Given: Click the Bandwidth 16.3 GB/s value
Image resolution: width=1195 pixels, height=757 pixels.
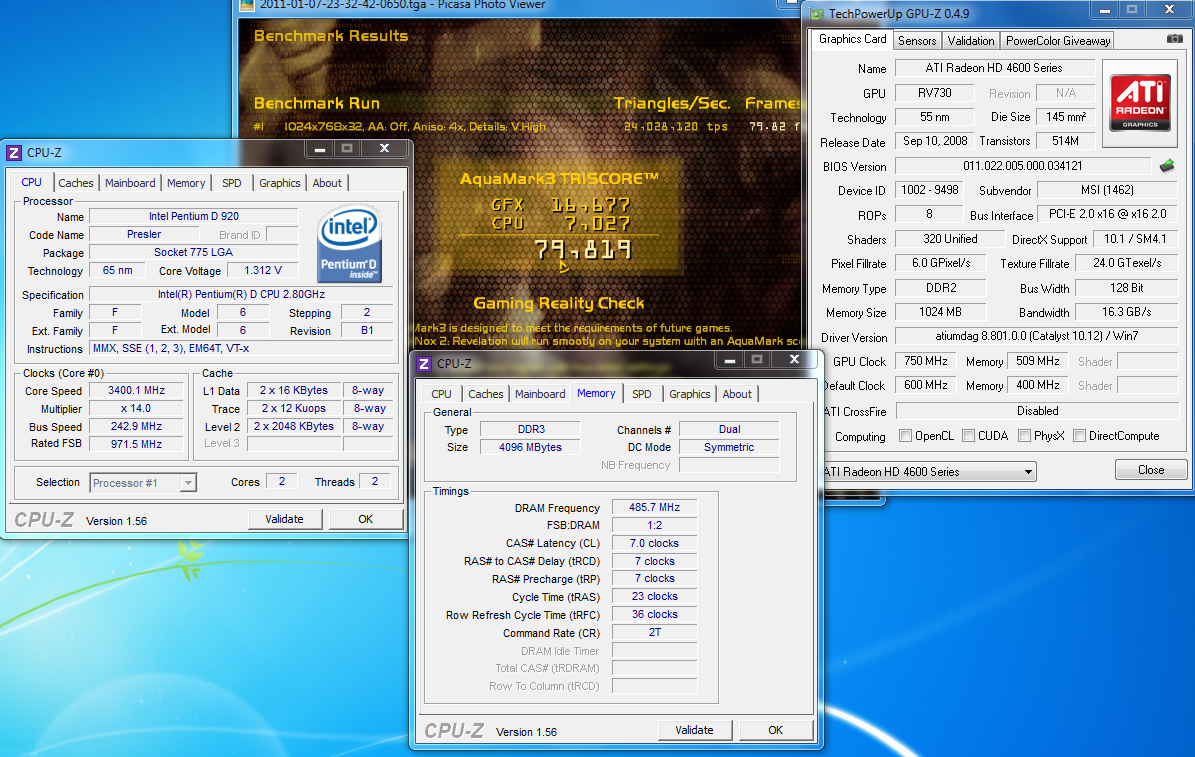Looking at the screenshot, I should point(1127,312).
